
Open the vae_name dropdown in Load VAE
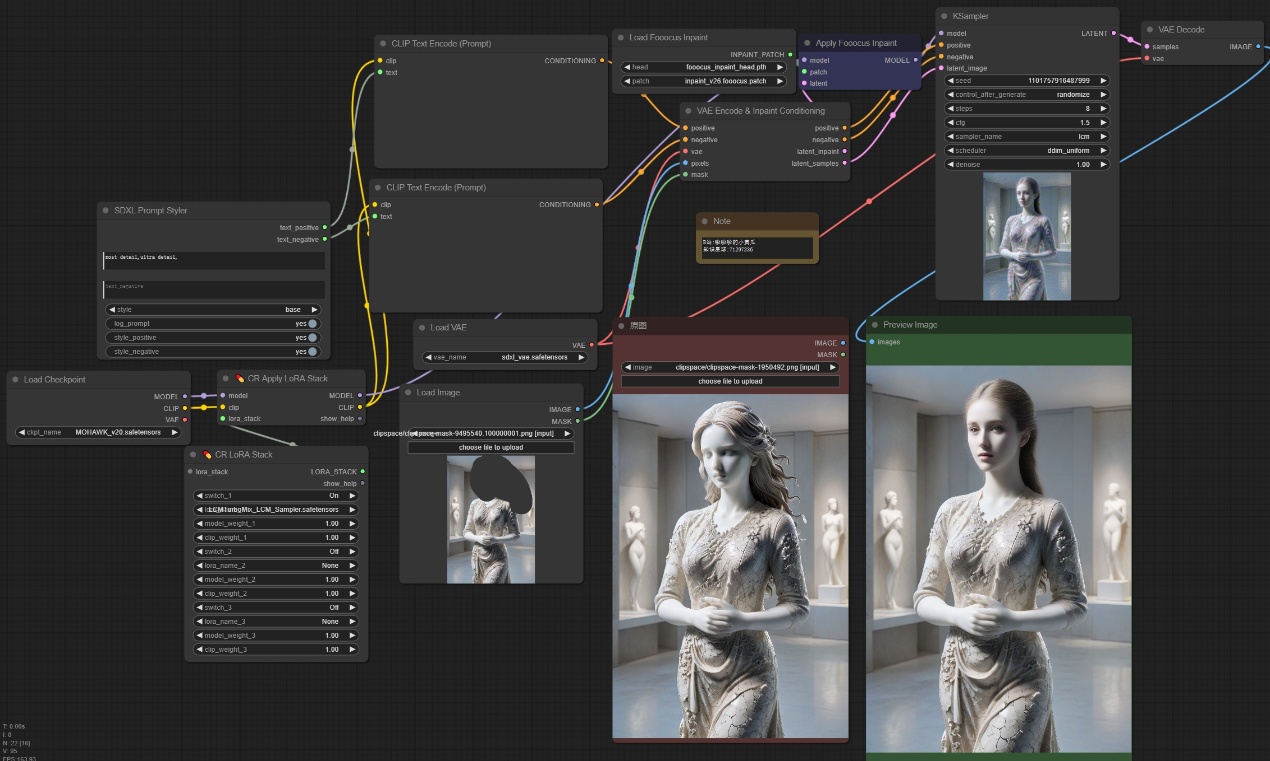[x=503, y=357]
